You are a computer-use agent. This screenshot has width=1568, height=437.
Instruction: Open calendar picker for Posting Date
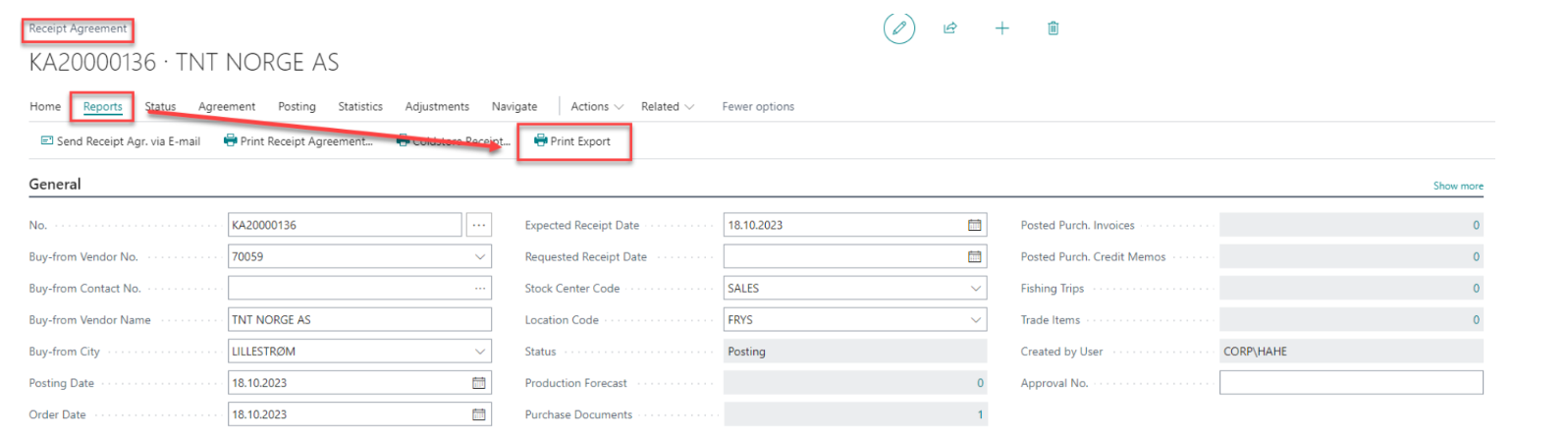click(x=479, y=383)
